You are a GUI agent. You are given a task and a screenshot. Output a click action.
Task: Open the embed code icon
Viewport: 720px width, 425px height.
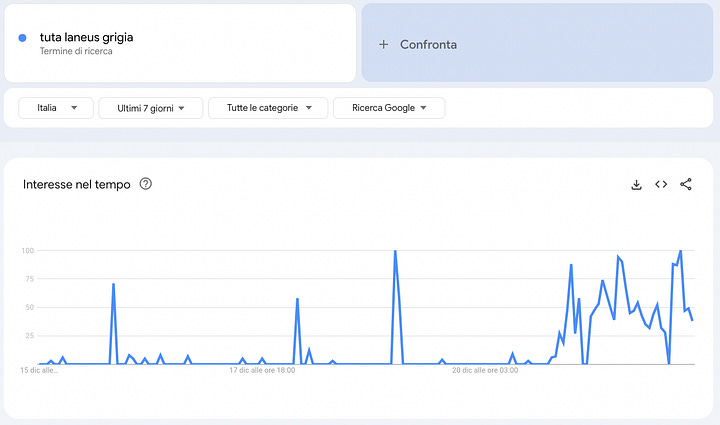(661, 184)
